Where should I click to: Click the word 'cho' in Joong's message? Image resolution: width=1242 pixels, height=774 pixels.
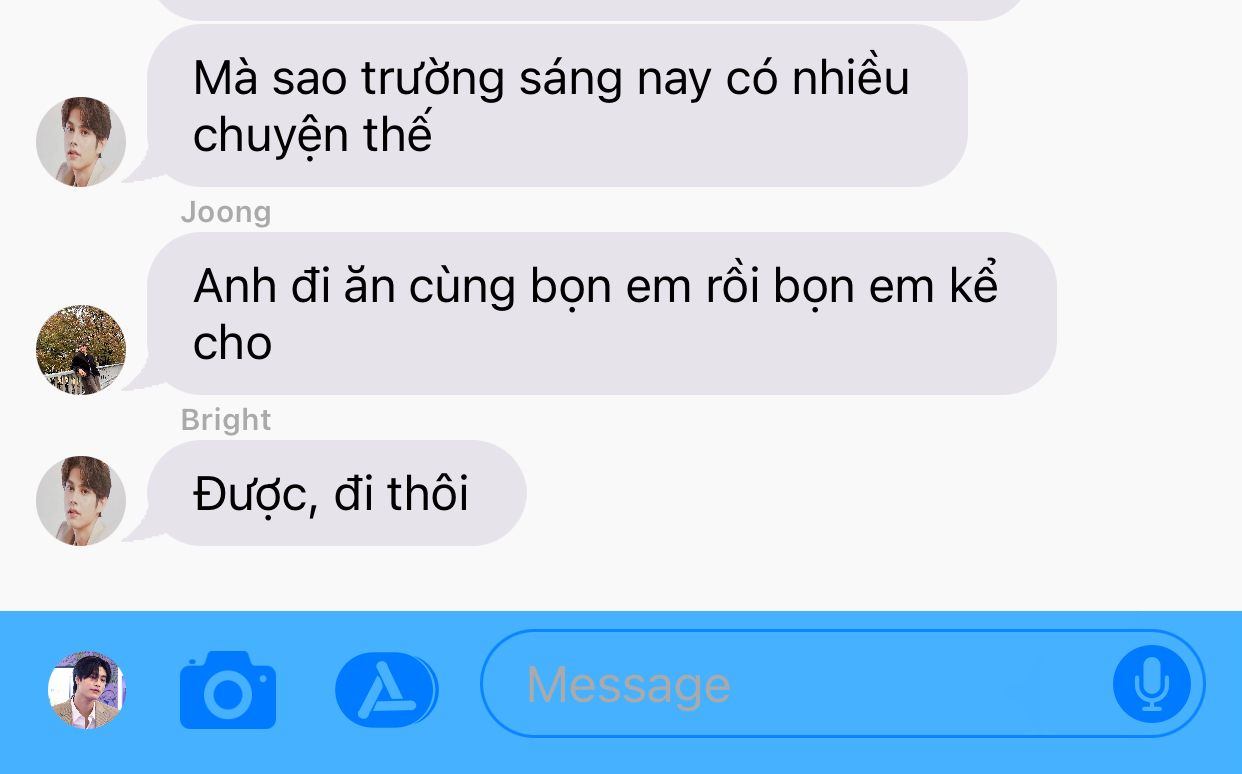click(x=233, y=344)
